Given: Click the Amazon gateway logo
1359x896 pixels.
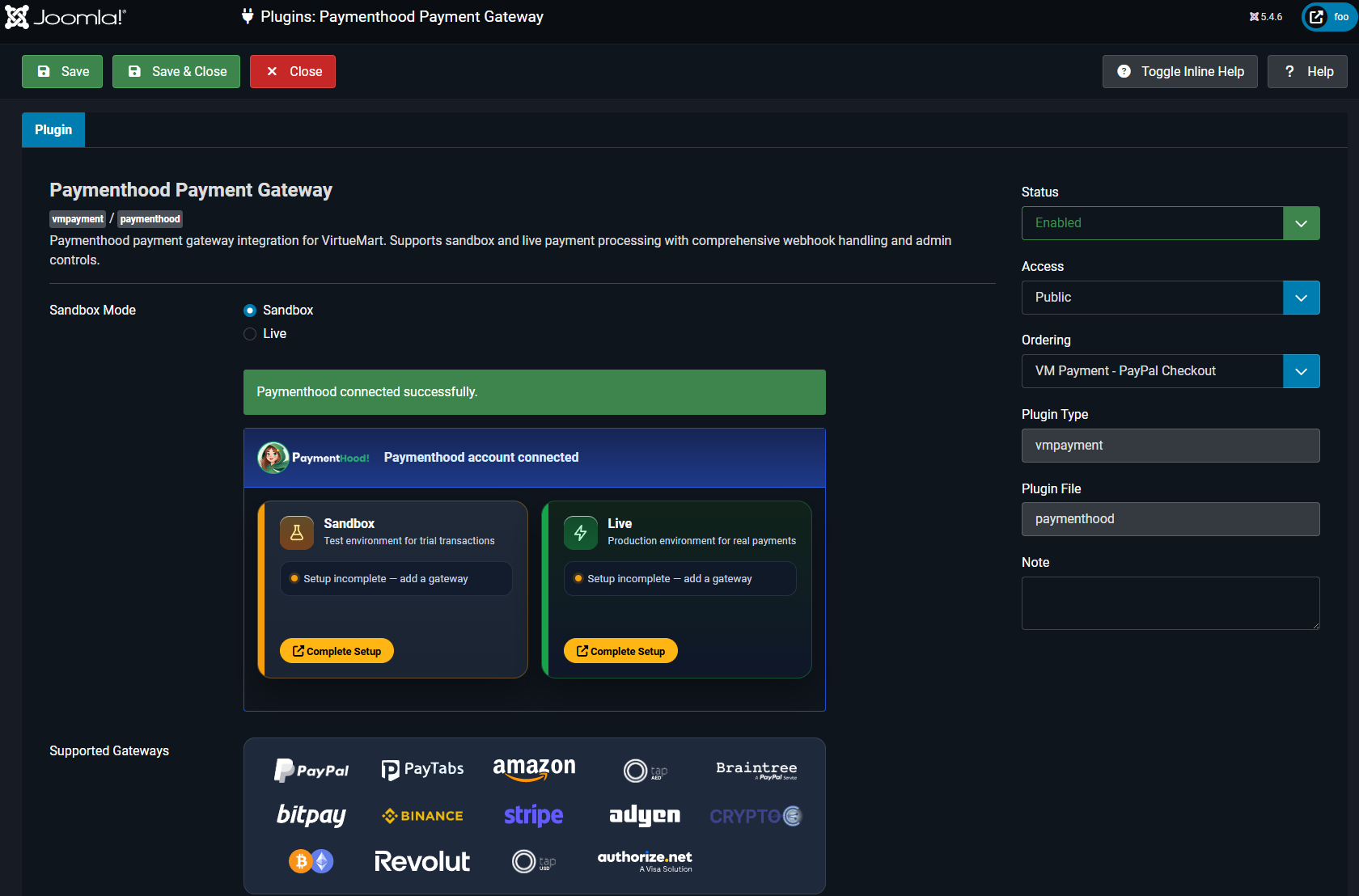Looking at the screenshot, I should (534, 769).
